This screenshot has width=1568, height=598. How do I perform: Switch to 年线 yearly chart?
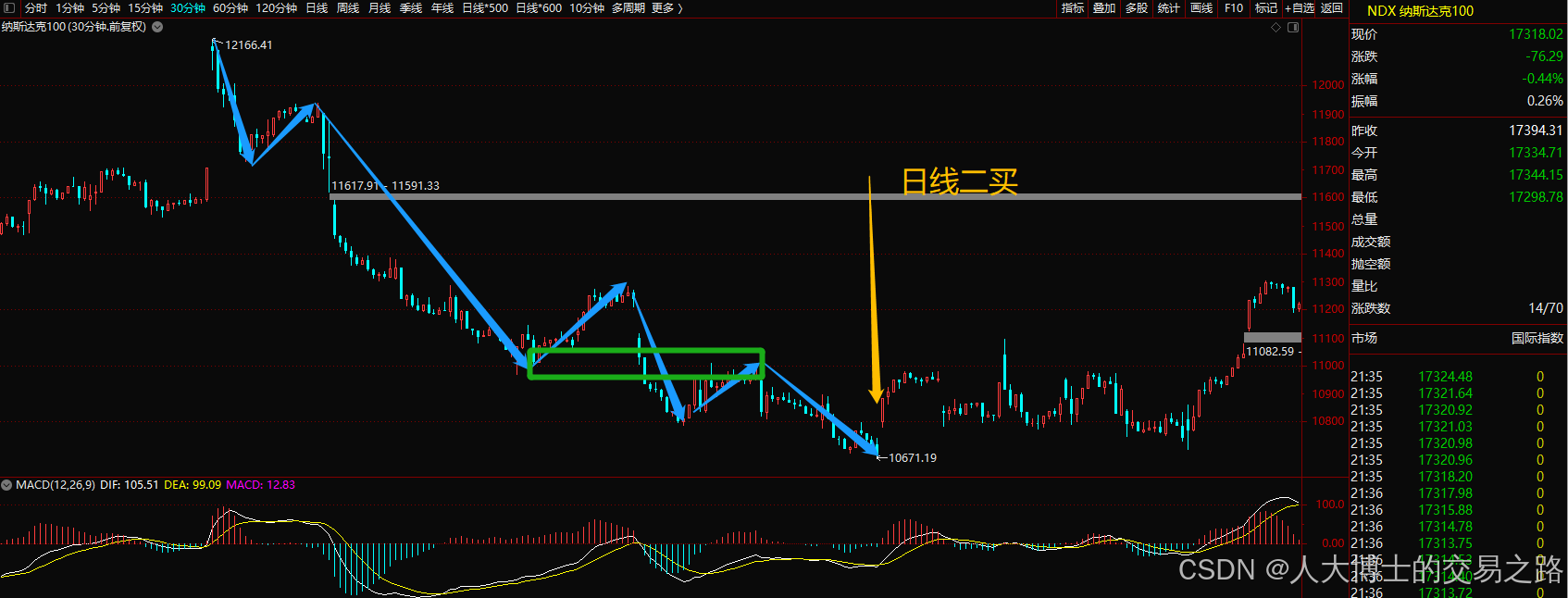442,8
